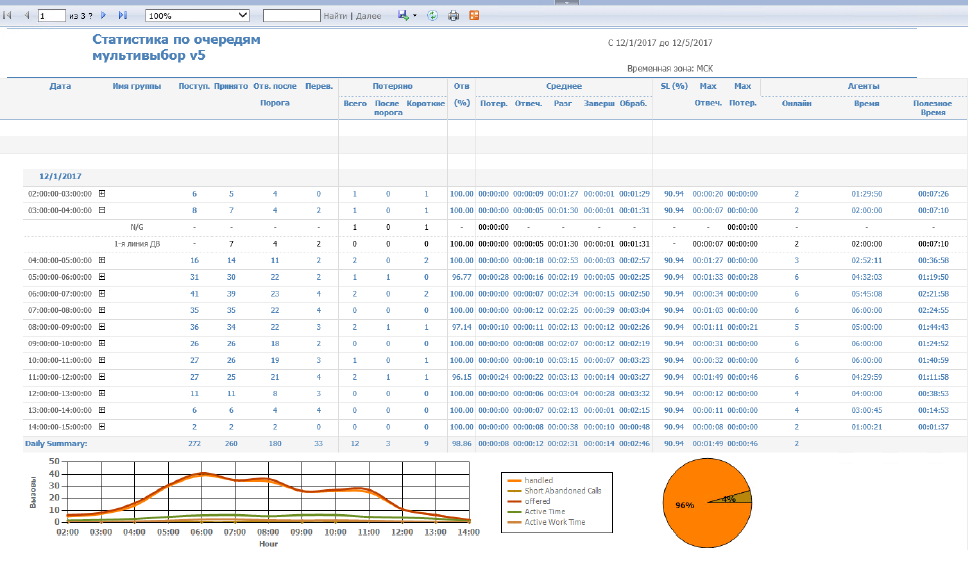Image resolution: width=968 pixels, height=572 pixels.
Task: Click Отв (%) value 96.77
Action: (x=461, y=277)
